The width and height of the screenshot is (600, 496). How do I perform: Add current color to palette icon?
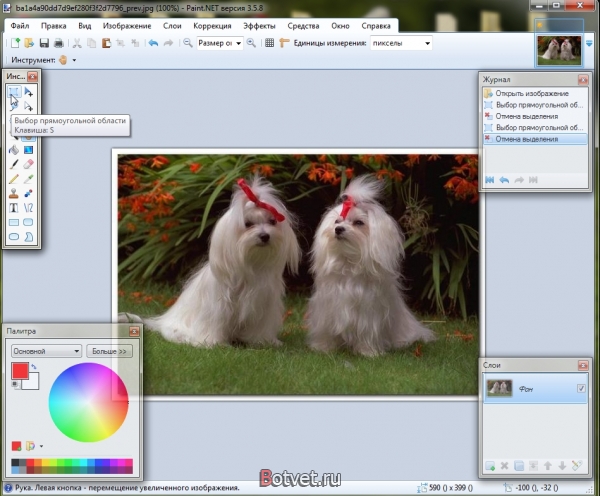pyautogui.click(x=16, y=446)
